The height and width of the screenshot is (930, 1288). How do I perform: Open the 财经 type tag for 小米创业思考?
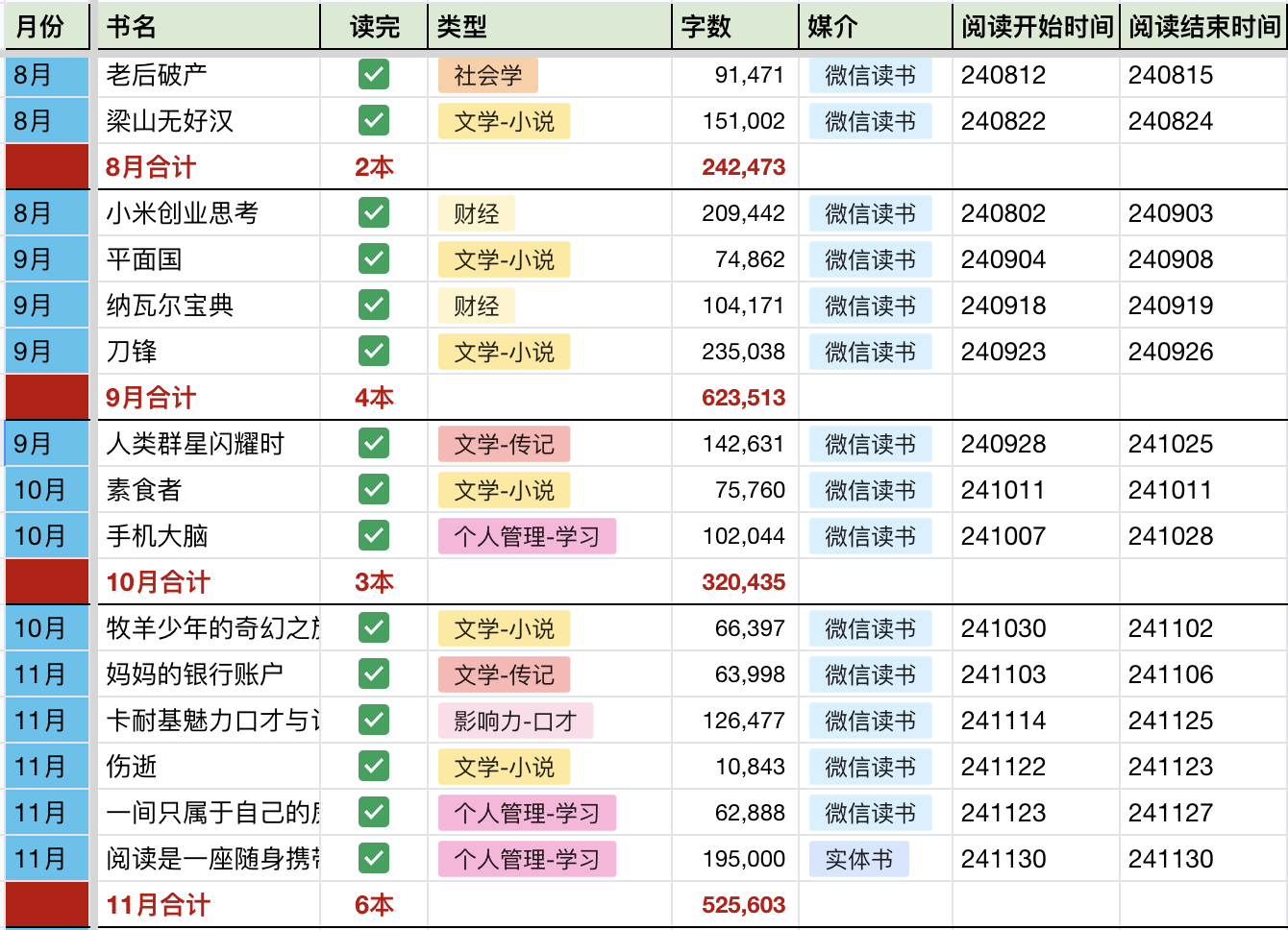(x=476, y=214)
